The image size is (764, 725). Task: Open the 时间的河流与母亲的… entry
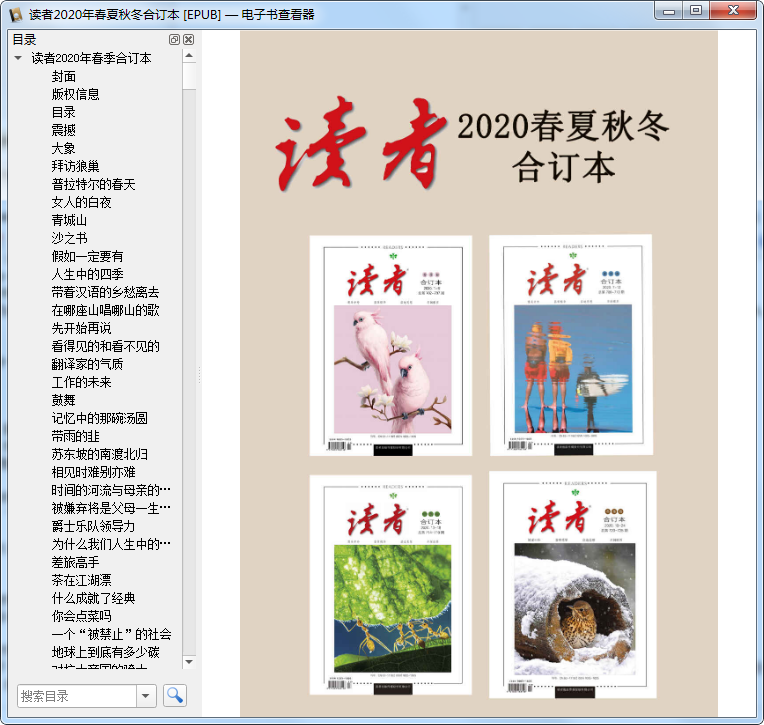(x=111, y=490)
